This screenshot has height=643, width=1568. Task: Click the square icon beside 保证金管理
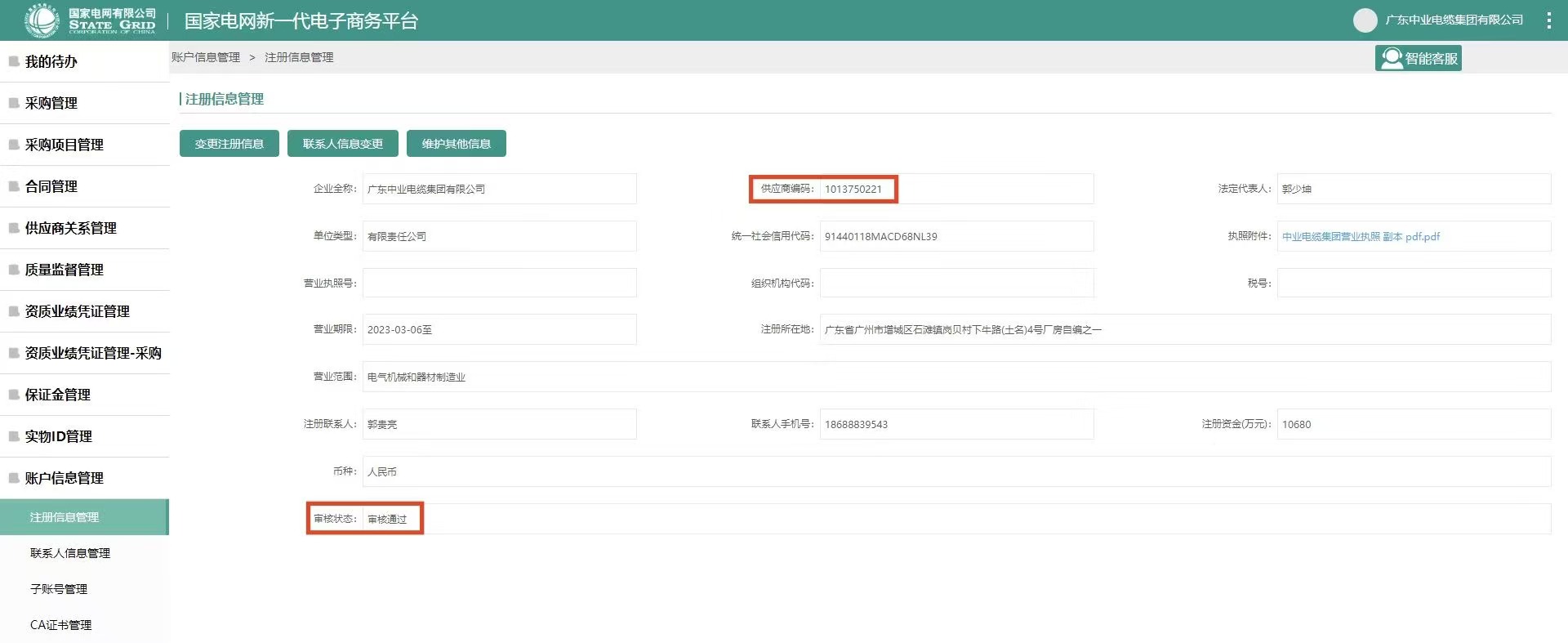[x=14, y=395]
